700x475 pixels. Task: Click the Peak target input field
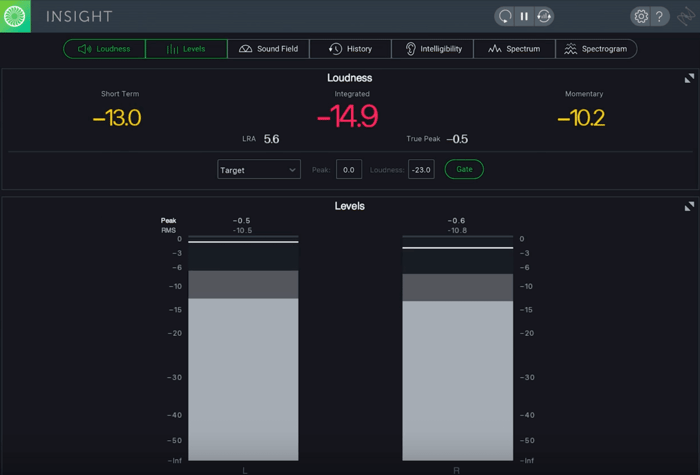pyautogui.click(x=349, y=170)
